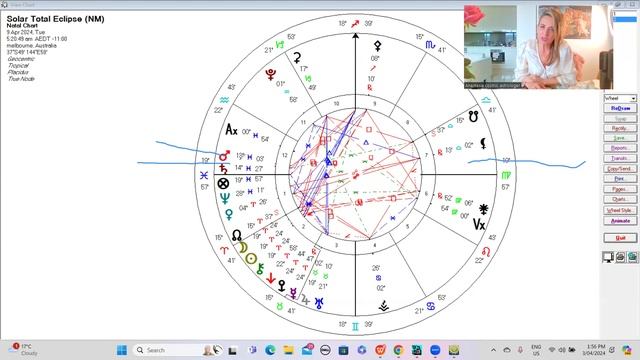640x360 pixels.
Task: Click the Ceres glyph near Capricorn
Action: (x=298, y=58)
